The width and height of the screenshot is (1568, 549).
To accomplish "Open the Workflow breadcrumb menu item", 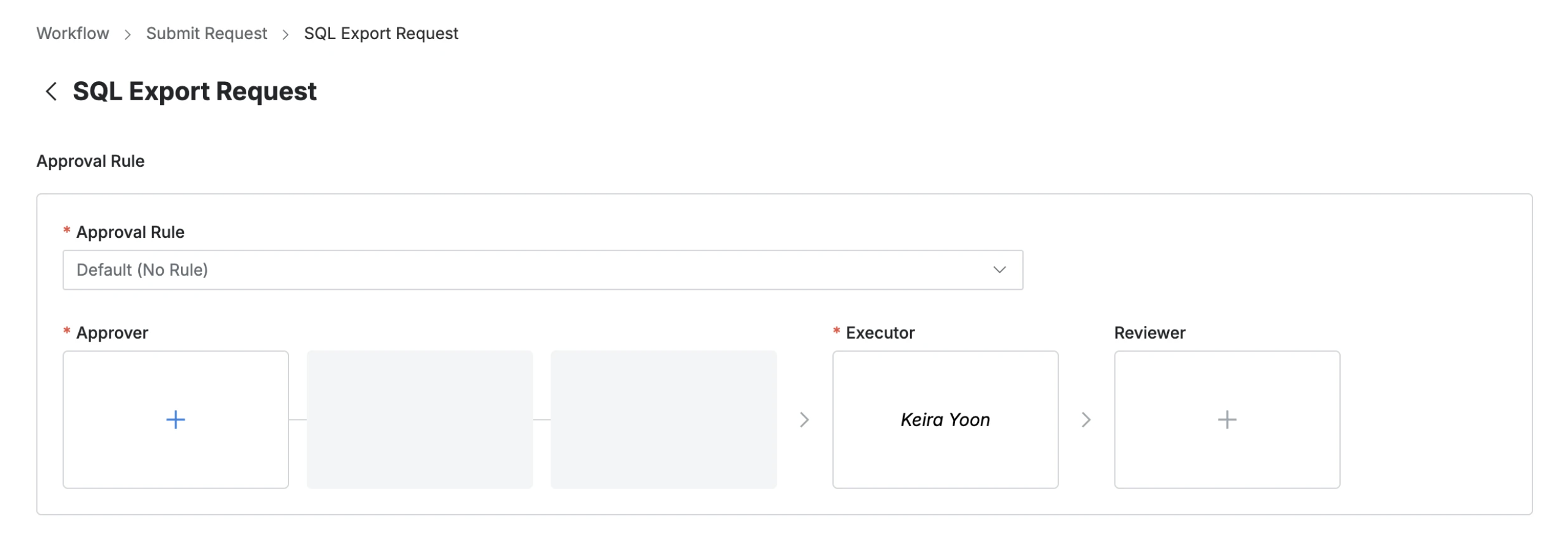I will [x=73, y=33].
